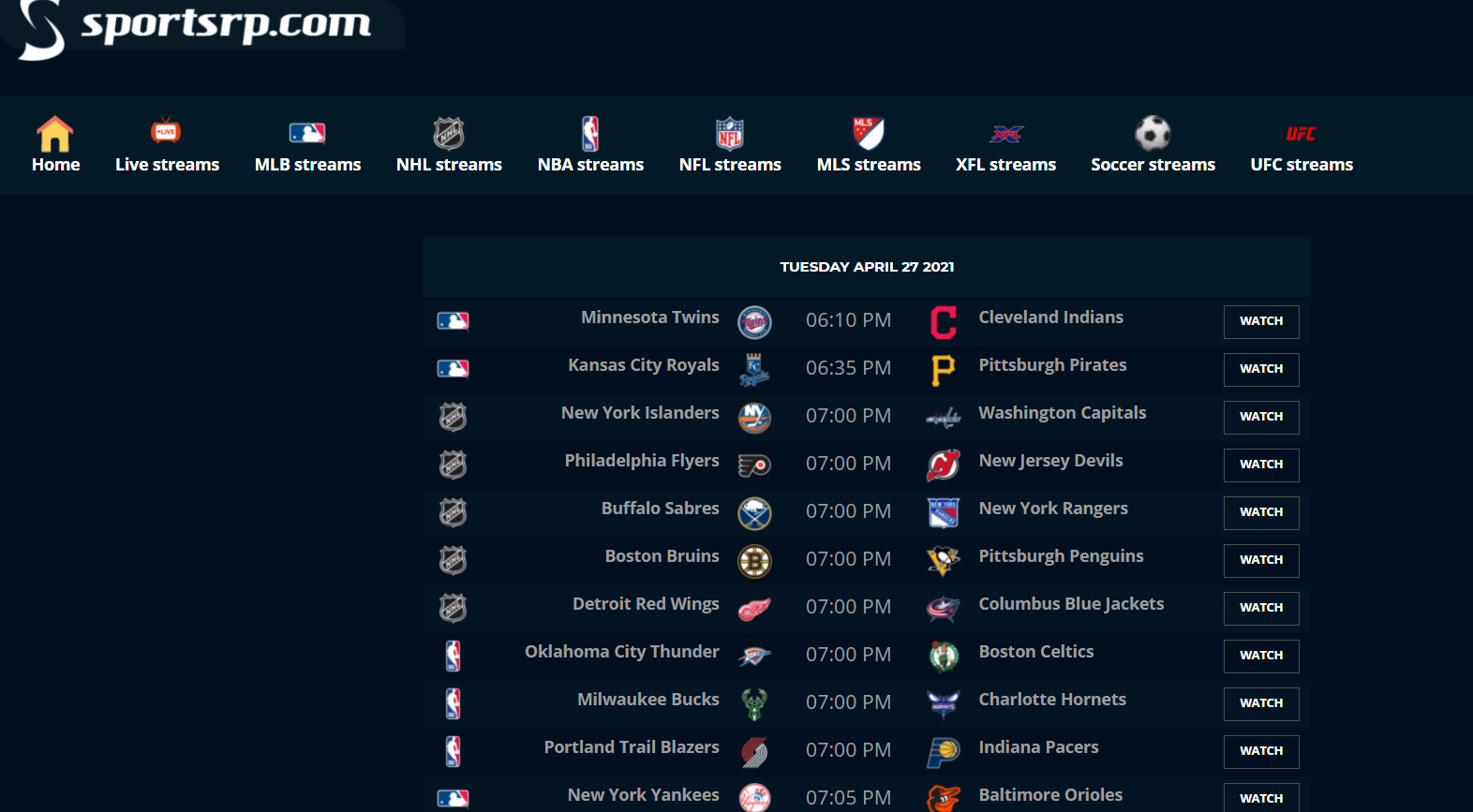Click the Philadelphia Flyers logo
Viewport: 1473px width, 812px height.
point(754,465)
